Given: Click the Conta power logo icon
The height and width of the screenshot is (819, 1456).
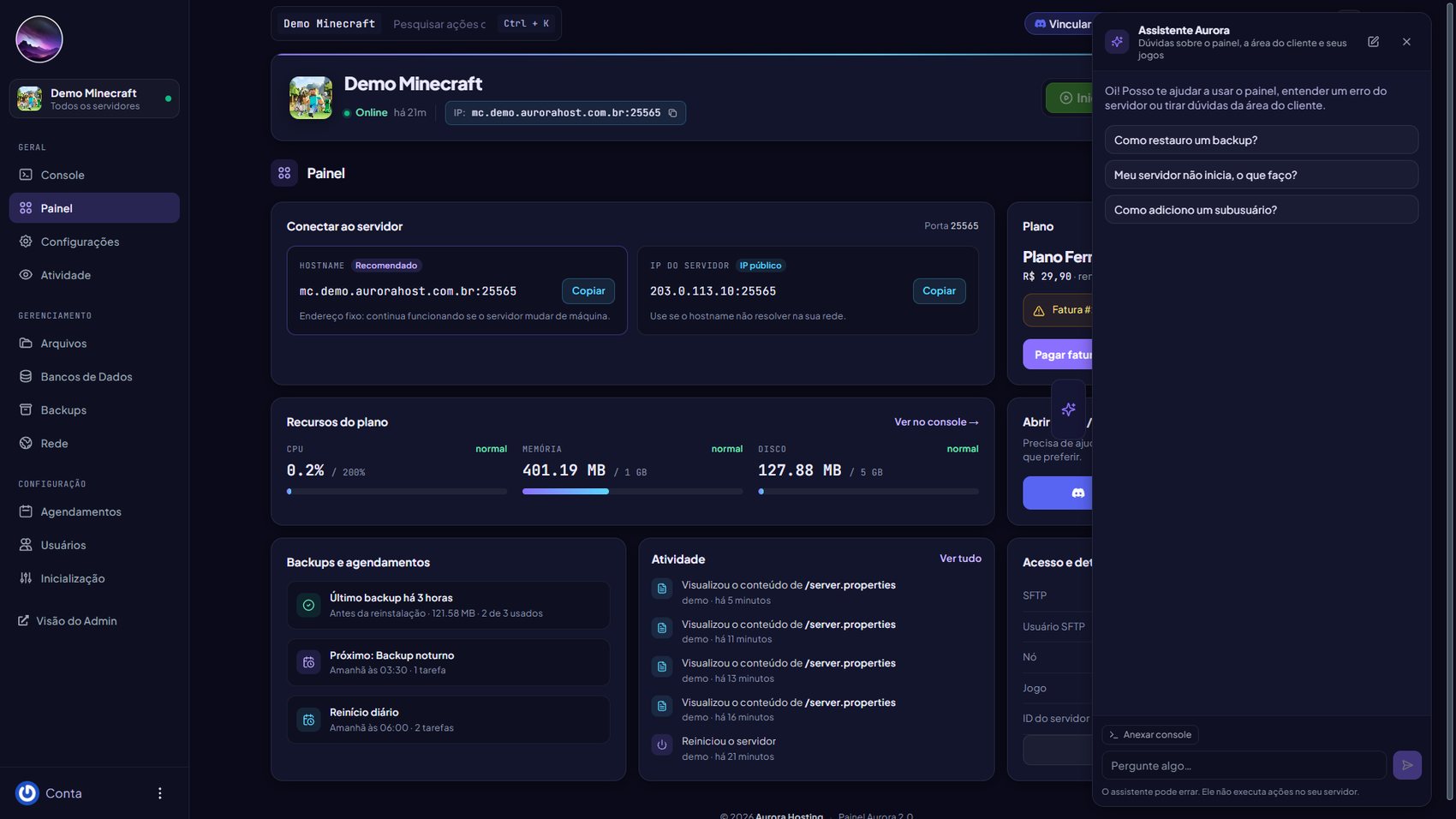Looking at the screenshot, I should click(27, 793).
